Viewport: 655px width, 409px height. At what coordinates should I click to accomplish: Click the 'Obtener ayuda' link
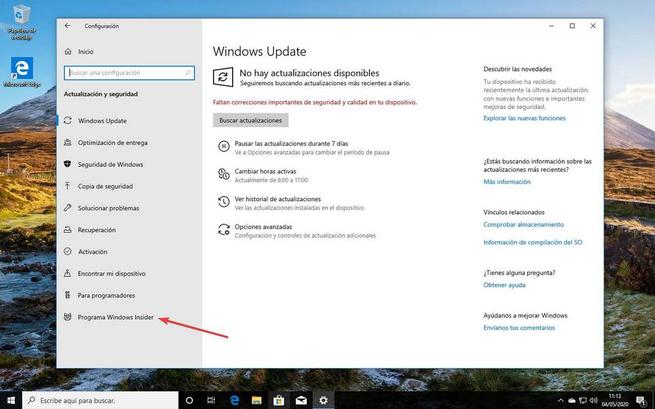pyautogui.click(x=504, y=285)
